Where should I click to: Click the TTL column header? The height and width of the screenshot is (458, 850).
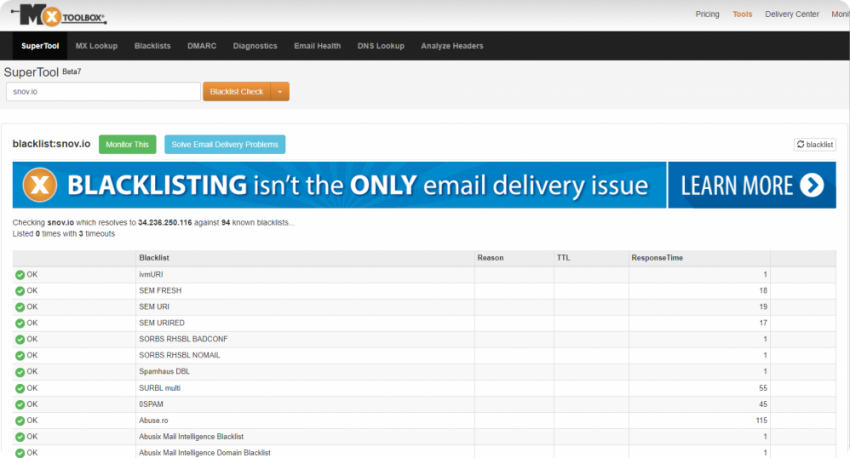click(x=563, y=258)
